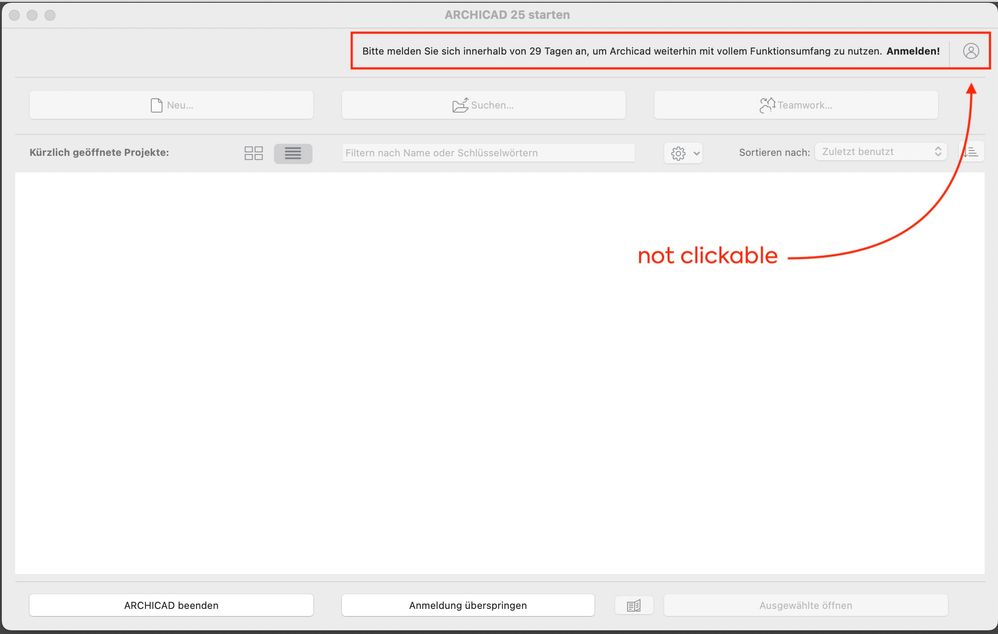998x634 pixels.
Task: Open the Sortieren nach stepper arrows
Action: point(938,151)
